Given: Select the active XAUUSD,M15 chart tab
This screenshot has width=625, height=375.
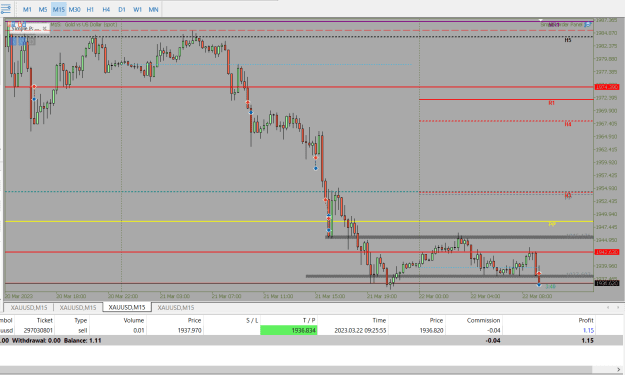Looking at the screenshot, I should coord(127,307).
